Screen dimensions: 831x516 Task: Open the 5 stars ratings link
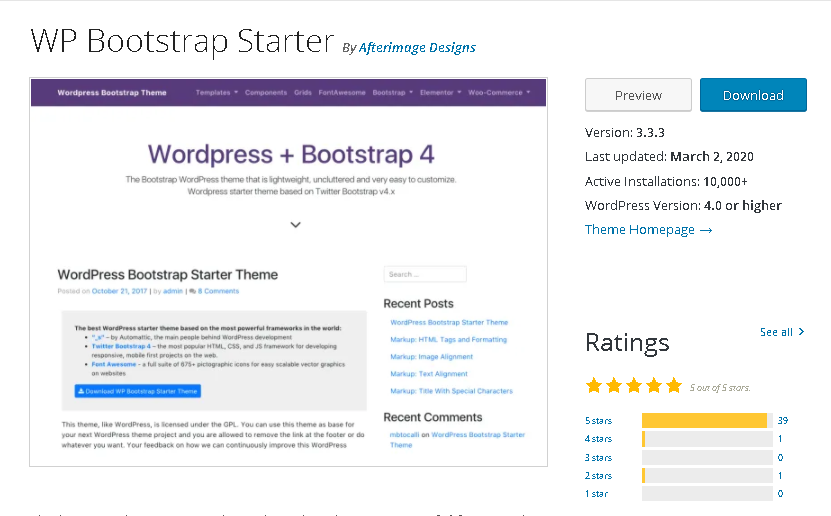[x=598, y=421]
